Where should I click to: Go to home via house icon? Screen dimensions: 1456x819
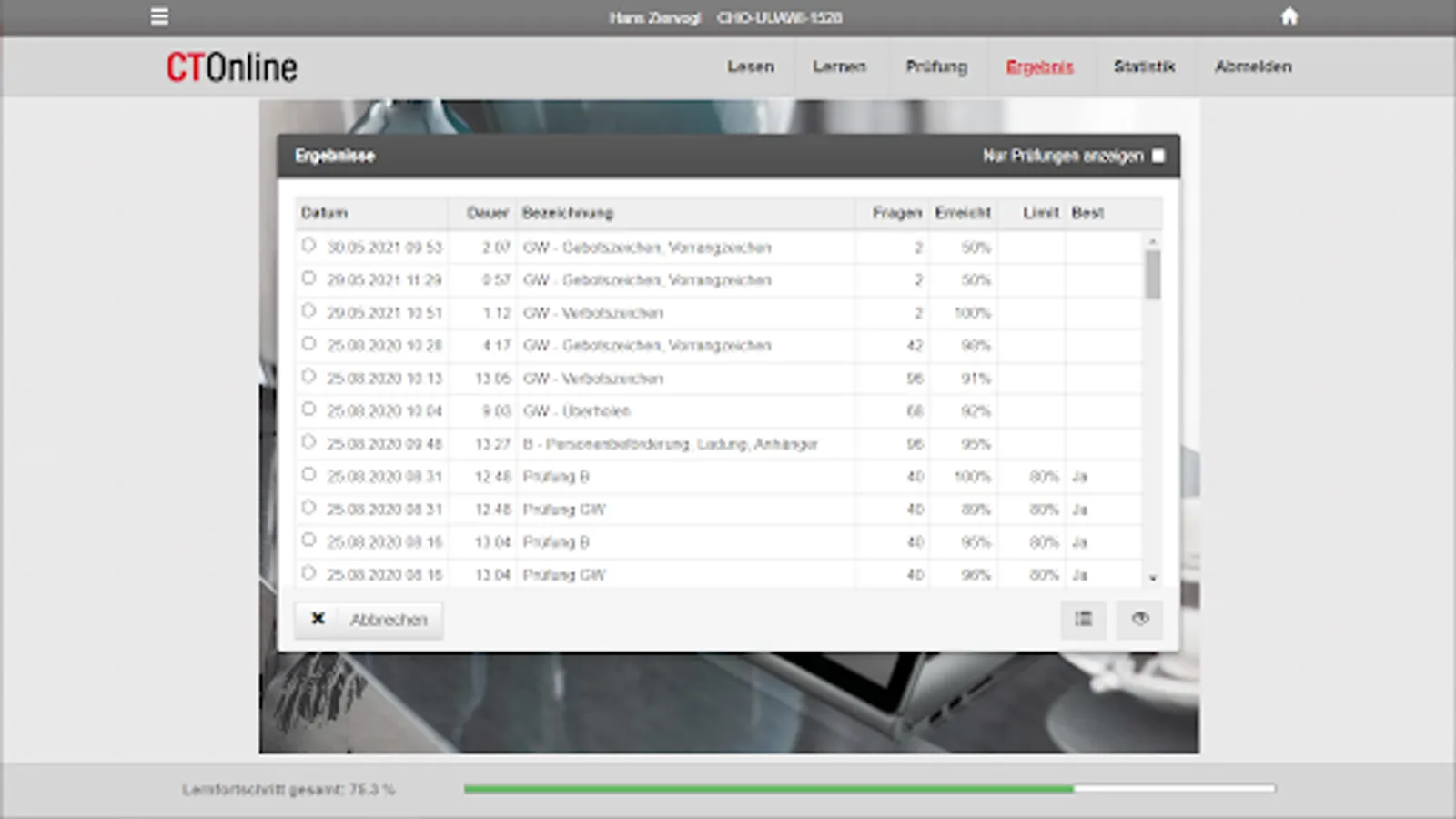(1289, 16)
